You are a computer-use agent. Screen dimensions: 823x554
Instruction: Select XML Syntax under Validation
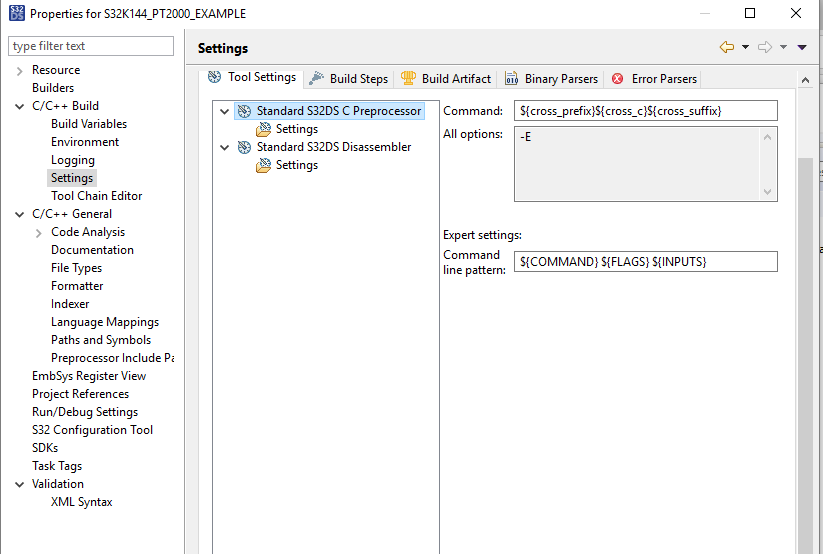point(82,502)
